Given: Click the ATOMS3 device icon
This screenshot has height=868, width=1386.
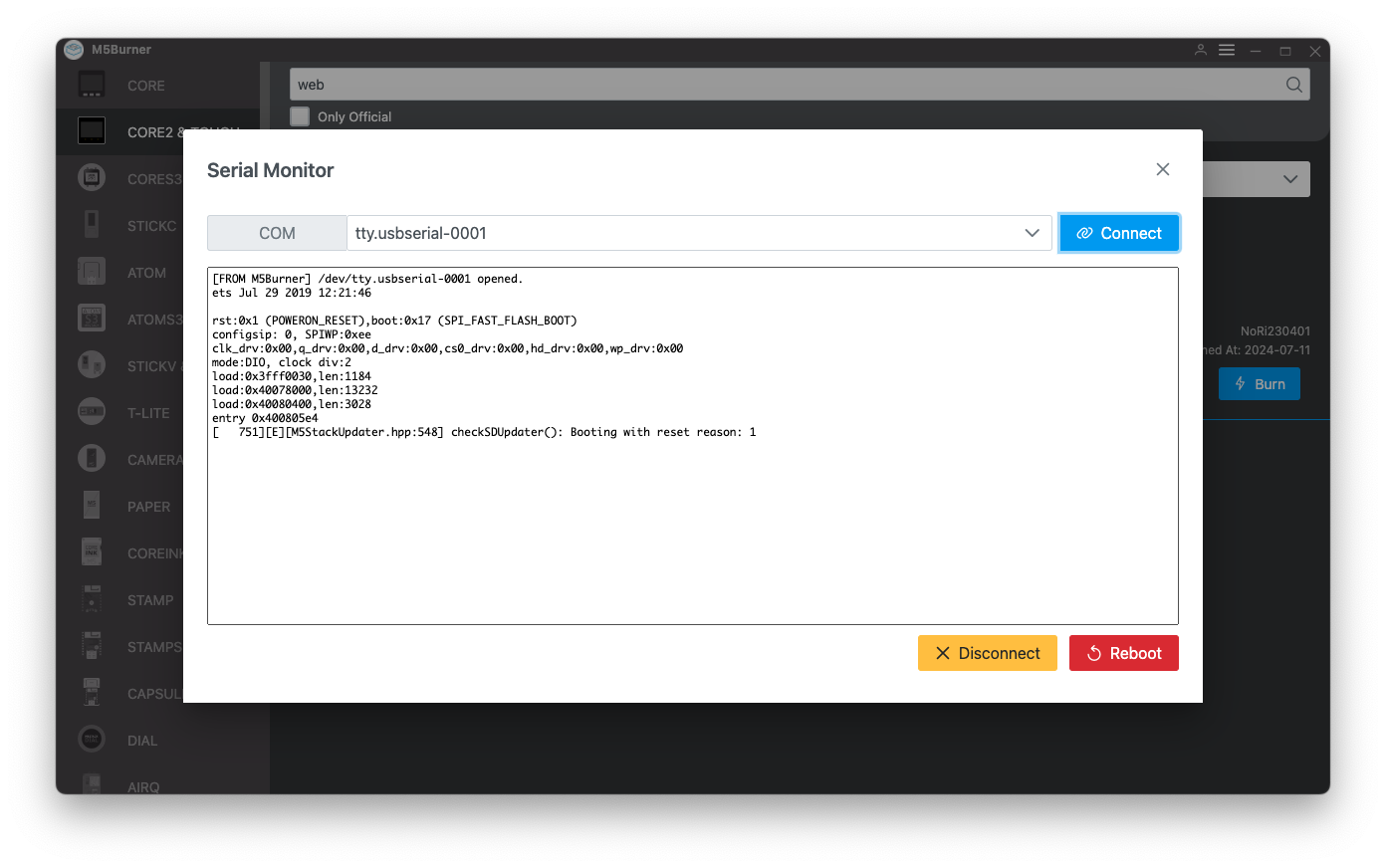Looking at the screenshot, I should coord(92,319).
